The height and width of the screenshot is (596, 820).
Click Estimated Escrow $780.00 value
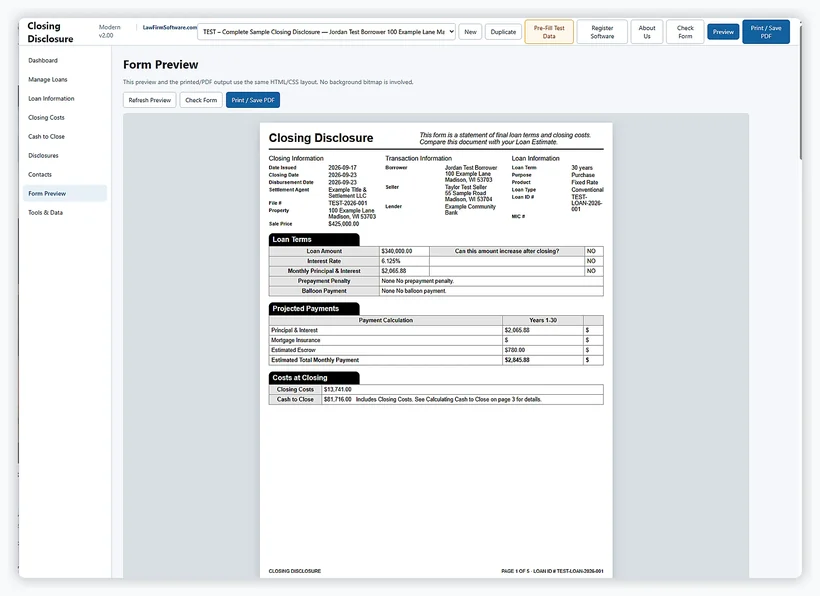coord(515,350)
